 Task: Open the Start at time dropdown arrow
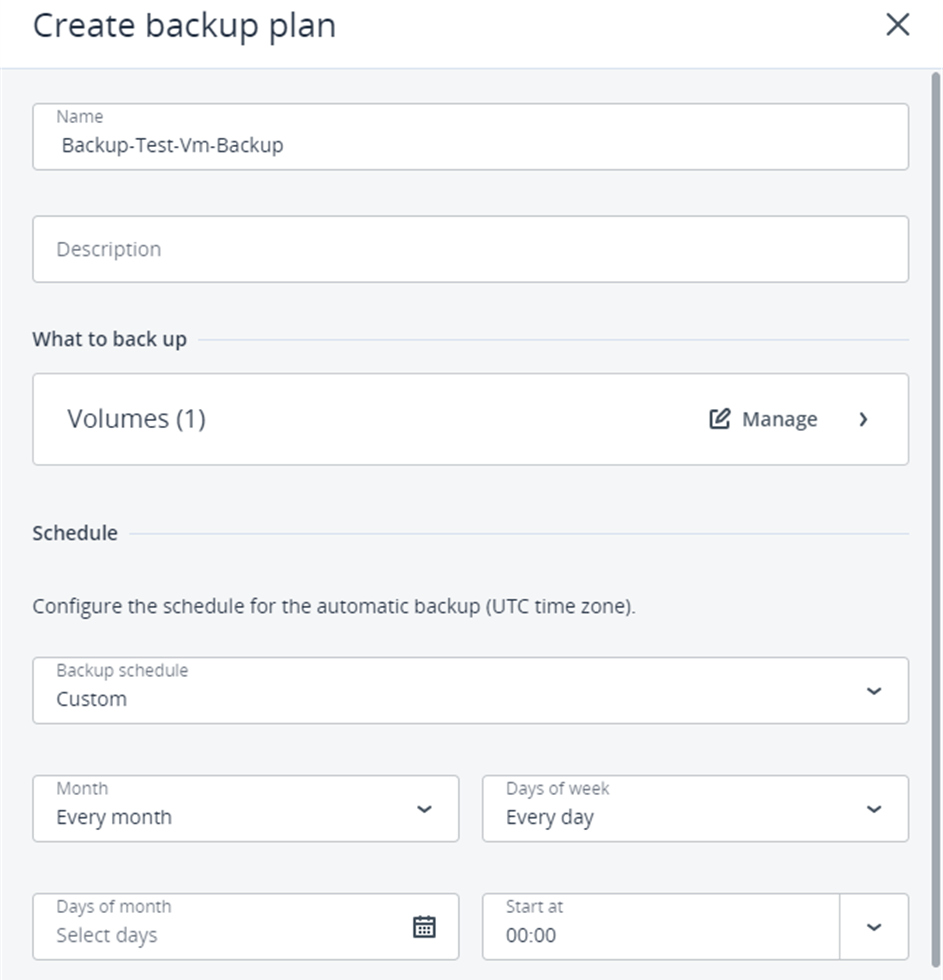874,927
